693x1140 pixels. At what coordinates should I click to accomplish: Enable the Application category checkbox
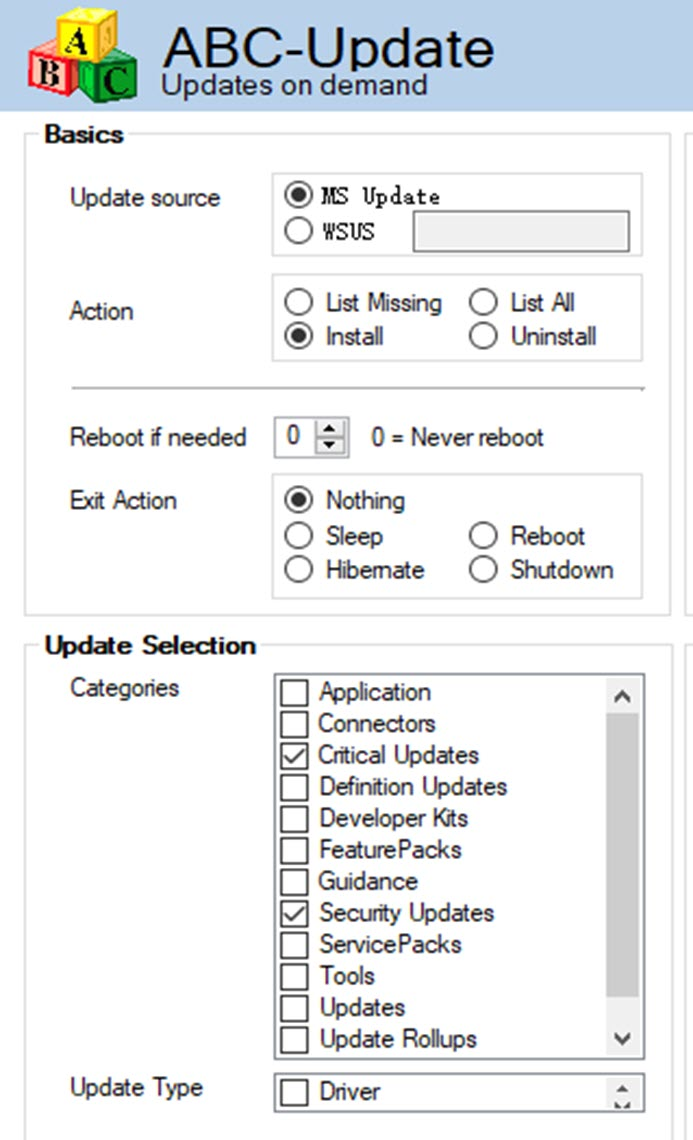tap(294, 692)
